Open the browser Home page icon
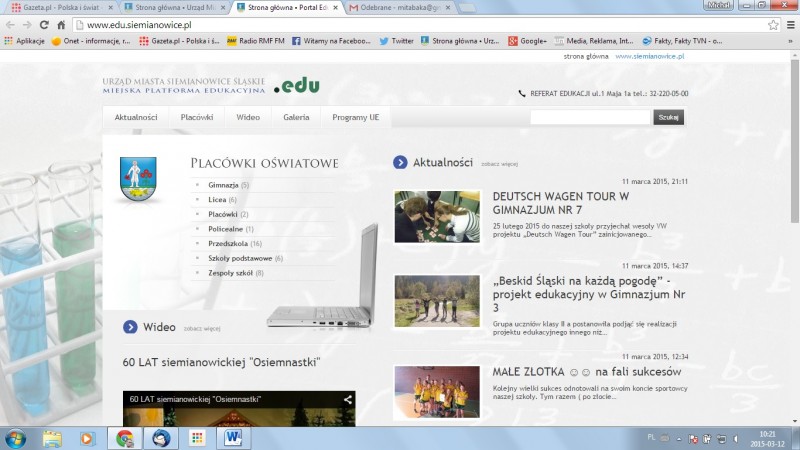Viewport: 800px width, 450px height. (61, 24)
